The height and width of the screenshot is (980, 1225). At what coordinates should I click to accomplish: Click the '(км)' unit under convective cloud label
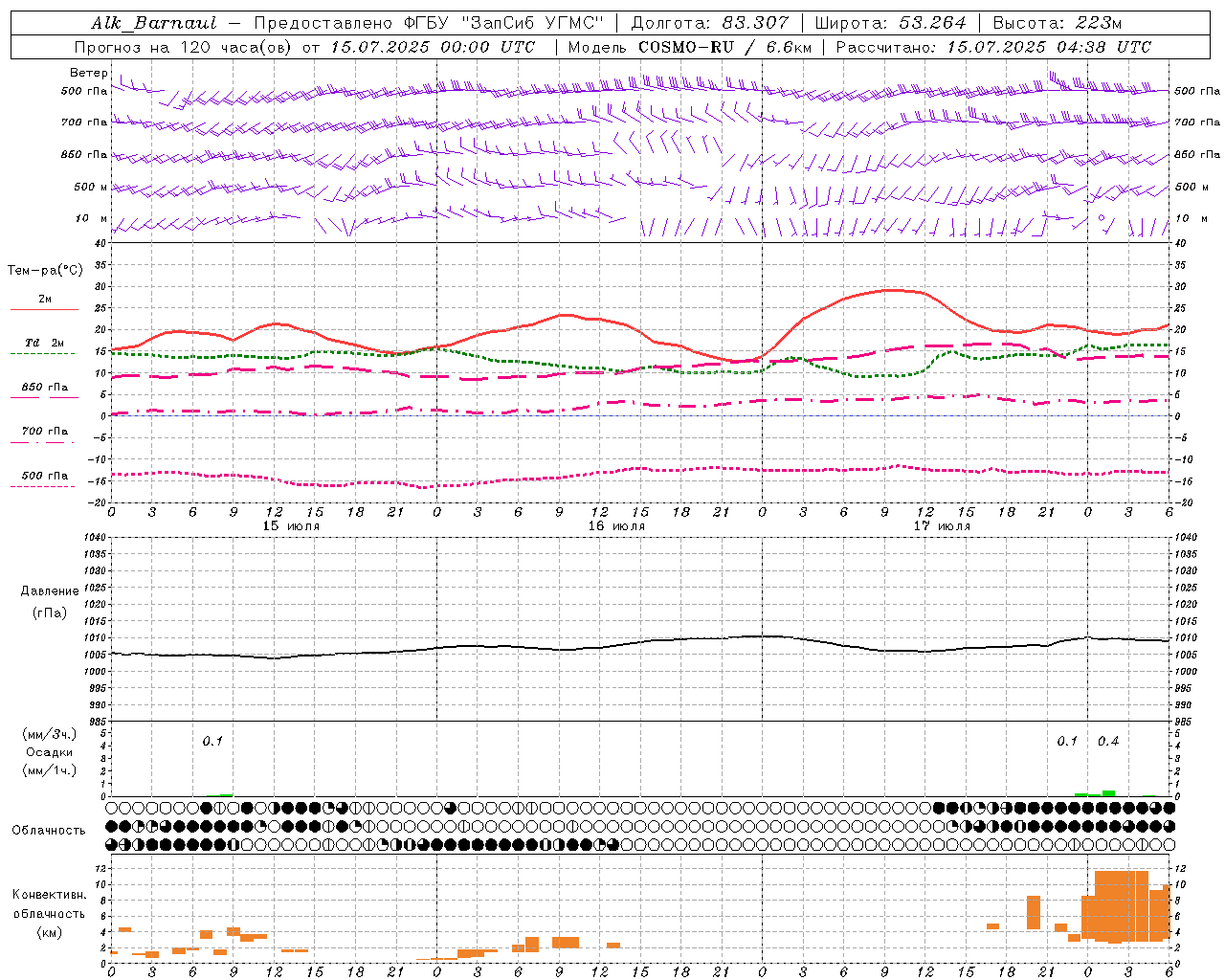(x=49, y=931)
